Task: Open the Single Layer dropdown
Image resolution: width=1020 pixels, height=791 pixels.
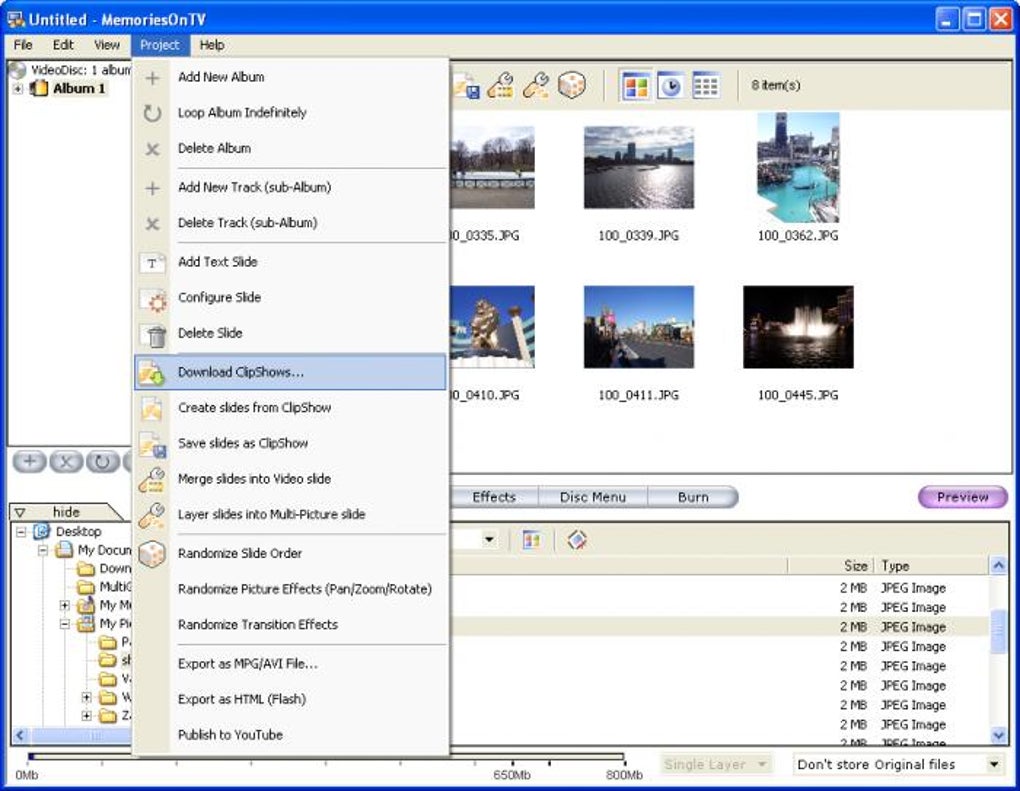Action: 762,765
